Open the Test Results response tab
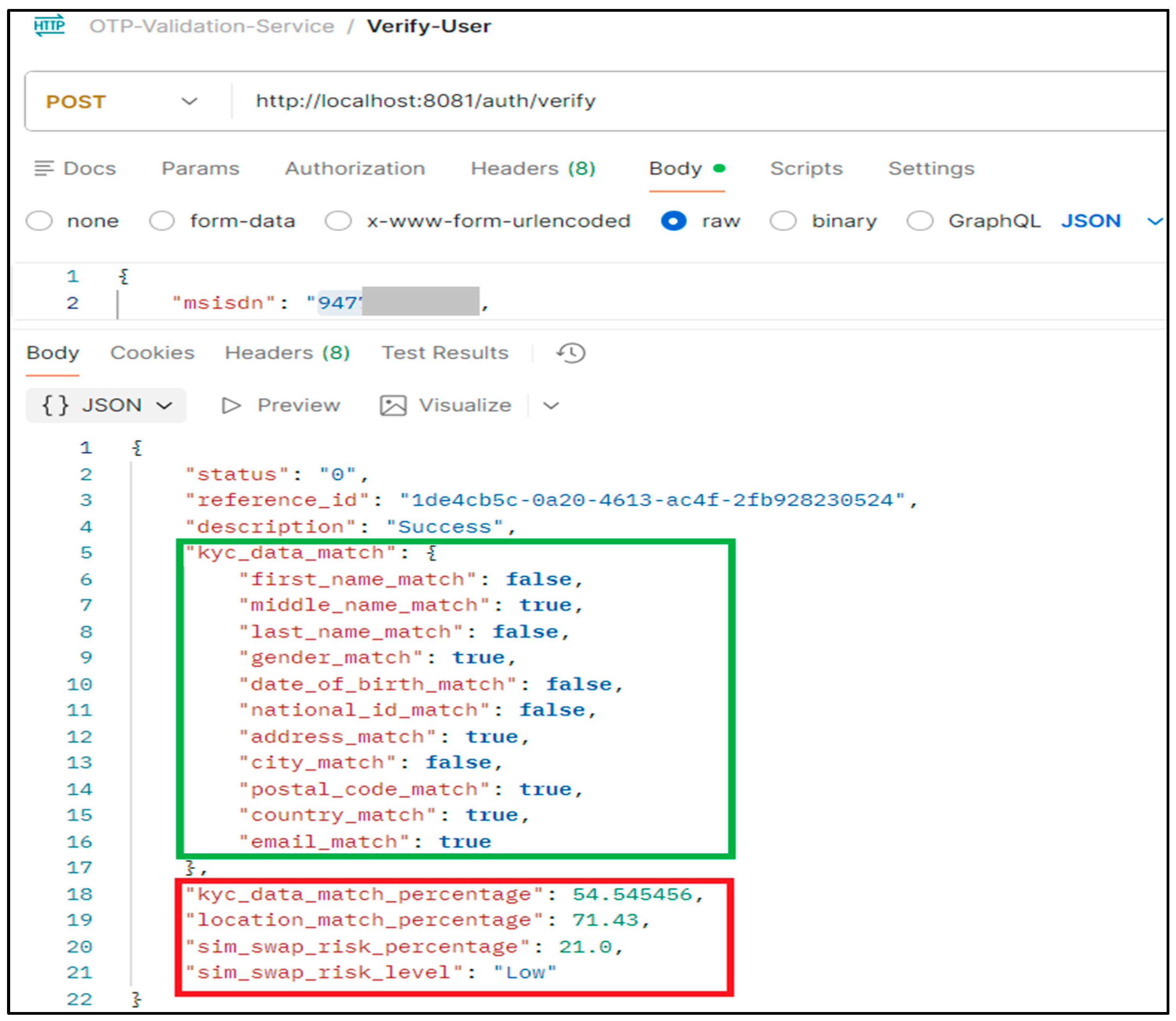The height and width of the screenshot is (1021, 1176). coord(444,353)
